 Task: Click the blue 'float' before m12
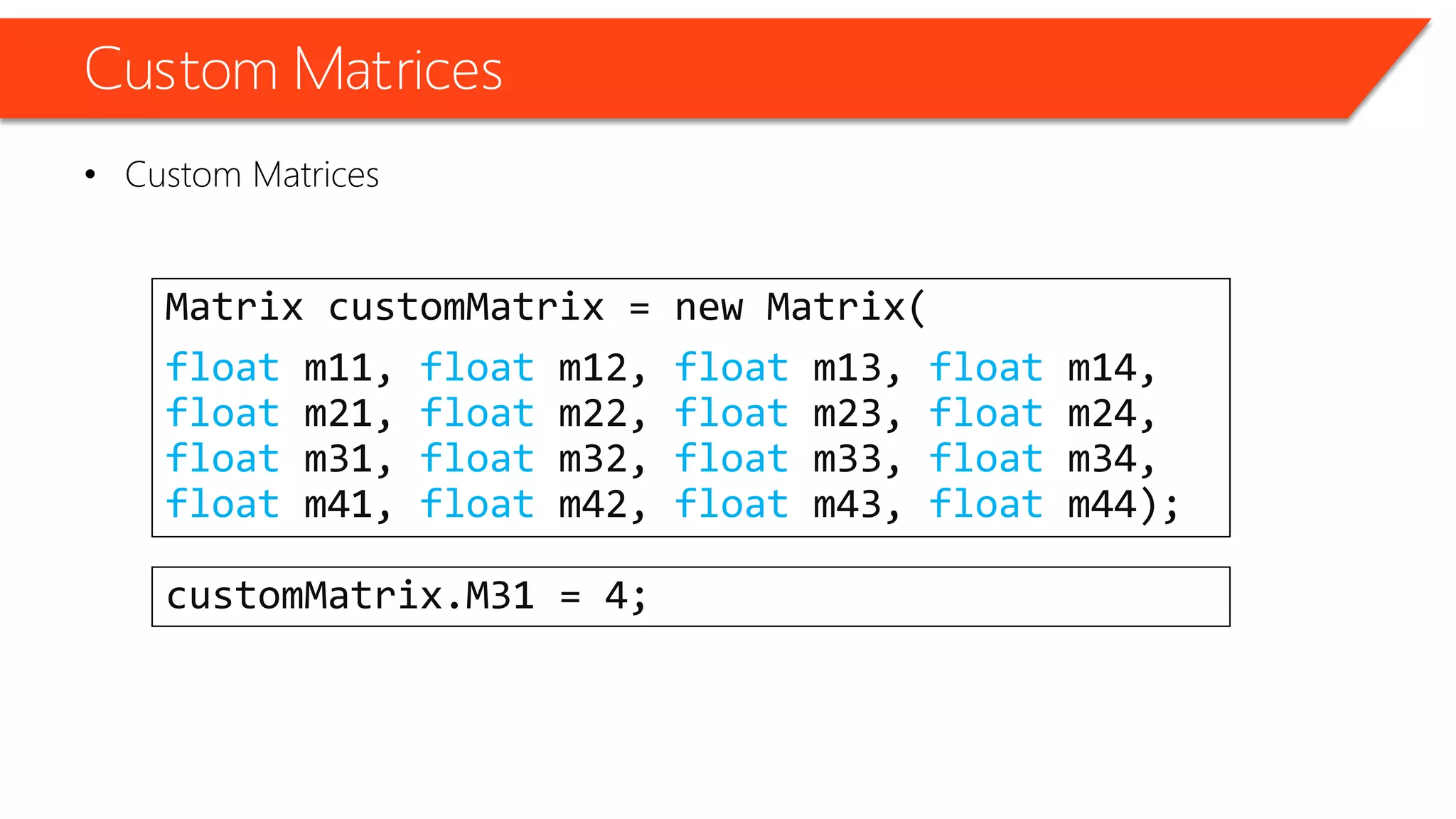(x=477, y=368)
